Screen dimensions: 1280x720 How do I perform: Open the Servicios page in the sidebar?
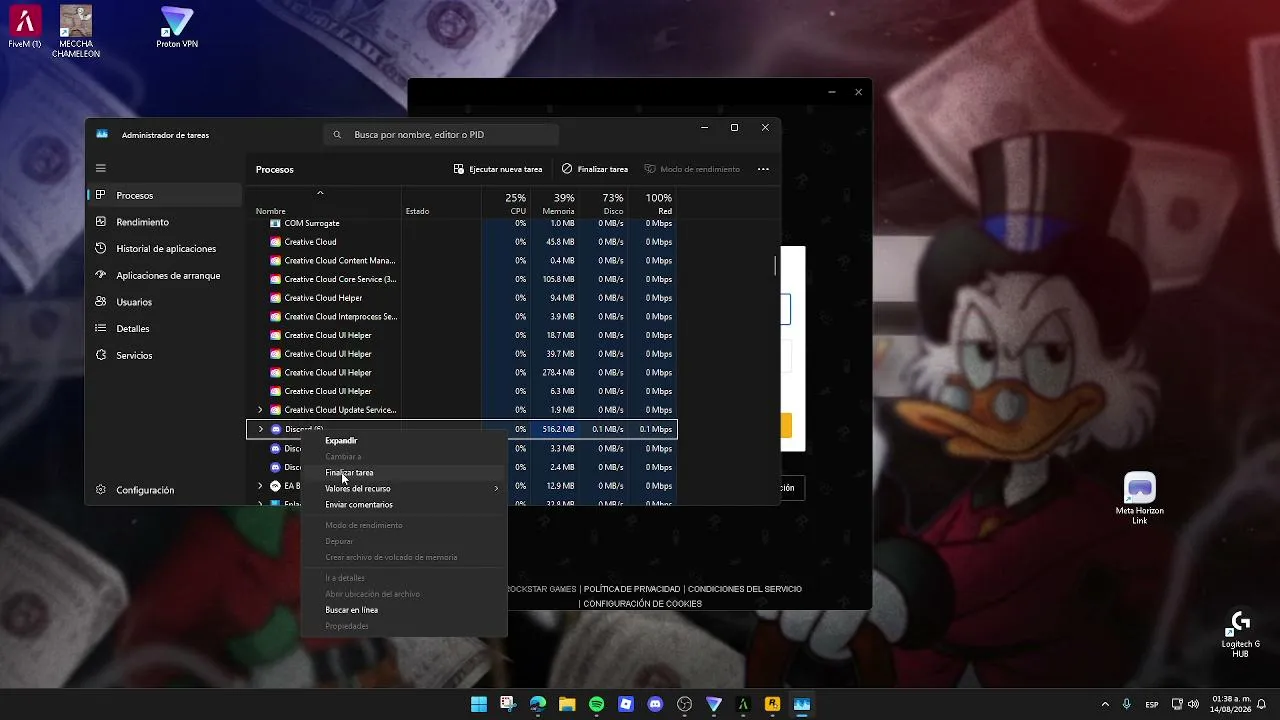tap(165, 355)
